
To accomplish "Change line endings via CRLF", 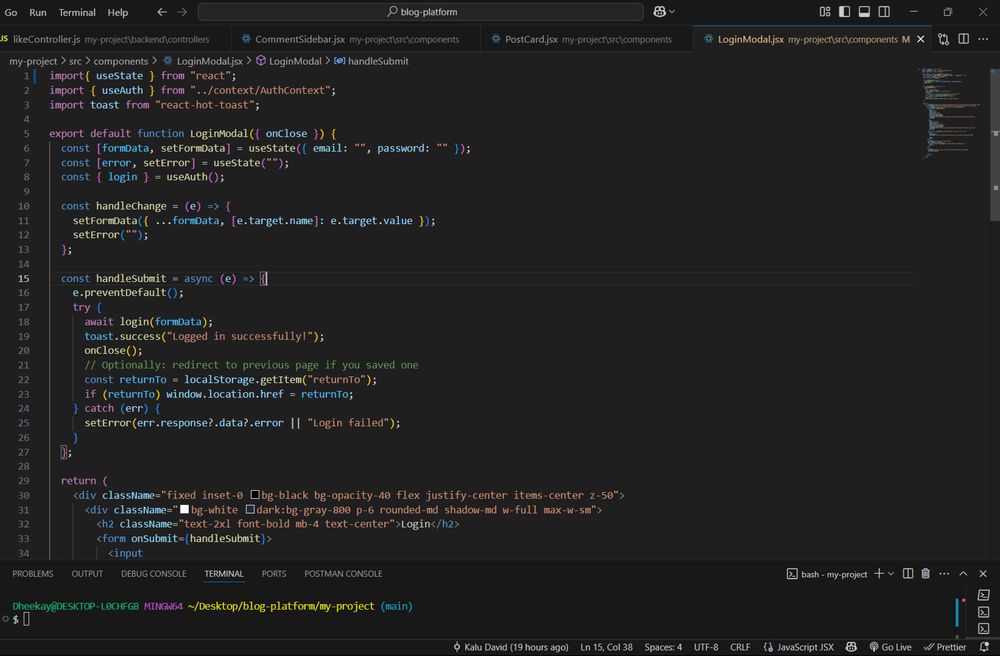I will [x=740, y=647].
